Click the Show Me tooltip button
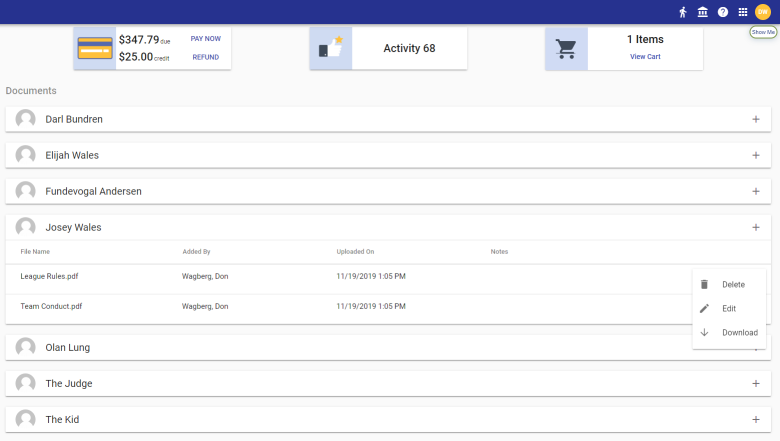The height and width of the screenshot is (441, 780). tap(763, 32)
